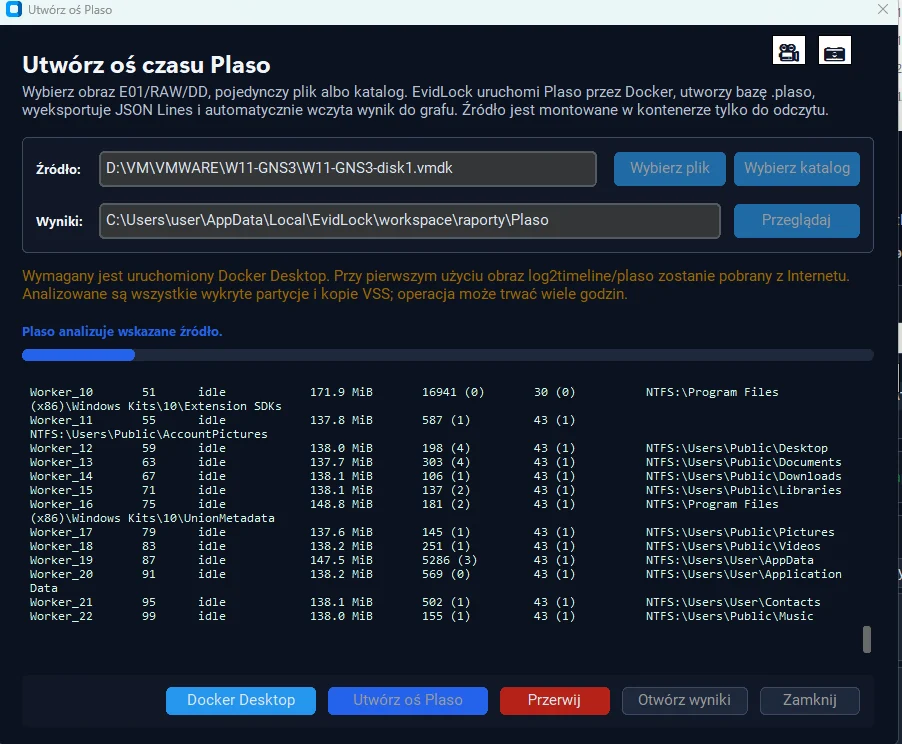Click '171.9 MiB' memory value
Viewport: 902px width, 744px height.
(341, 392)
